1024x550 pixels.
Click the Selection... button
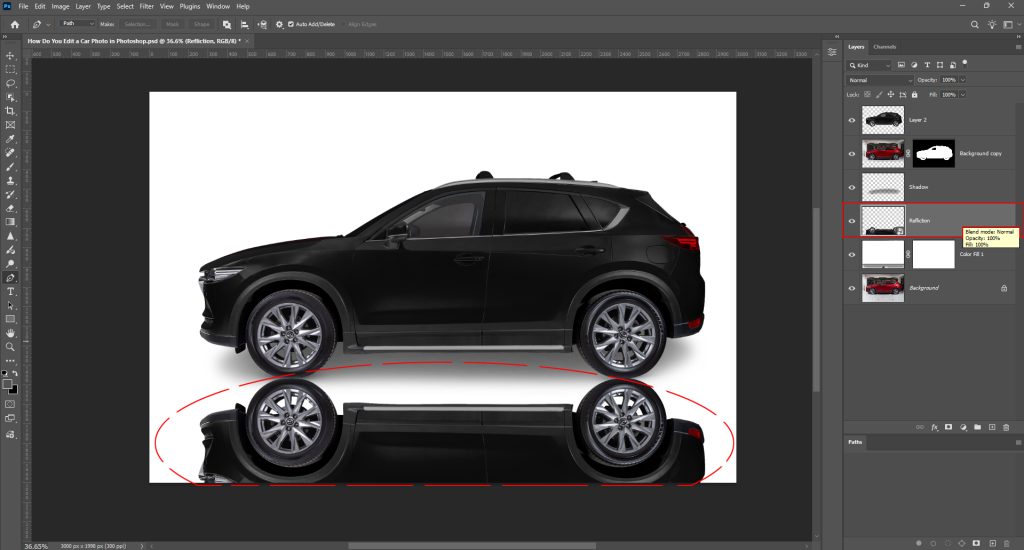[x=136, y=24]
